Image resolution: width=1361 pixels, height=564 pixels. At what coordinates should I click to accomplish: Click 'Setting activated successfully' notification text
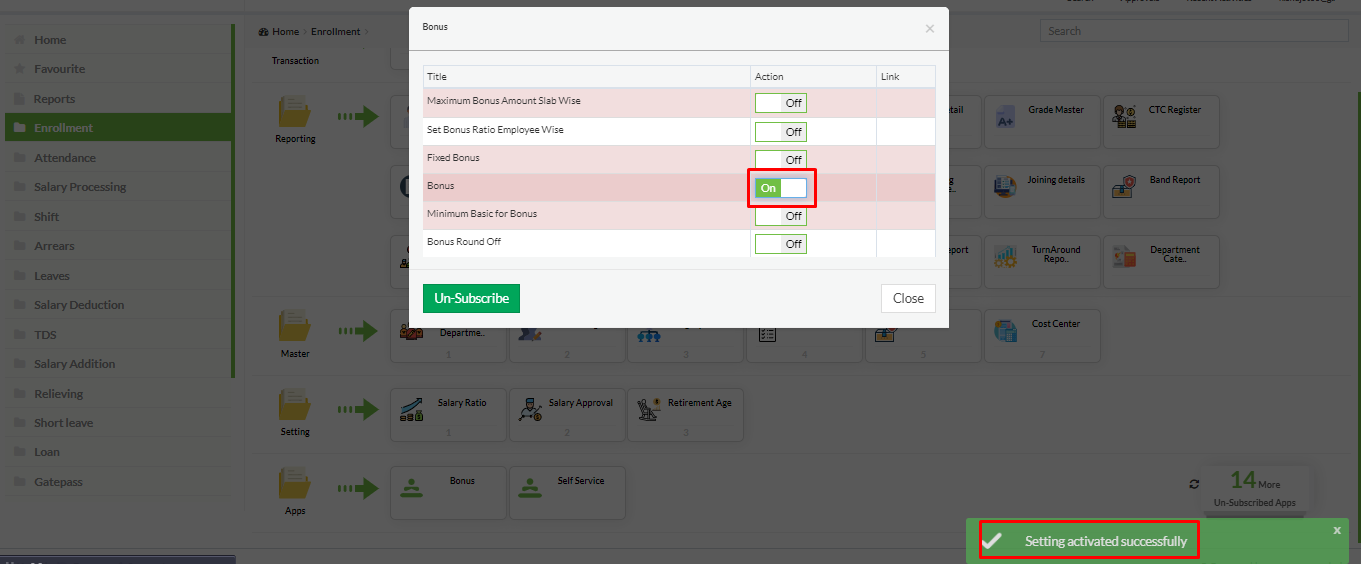click(x=1106, y=541)
